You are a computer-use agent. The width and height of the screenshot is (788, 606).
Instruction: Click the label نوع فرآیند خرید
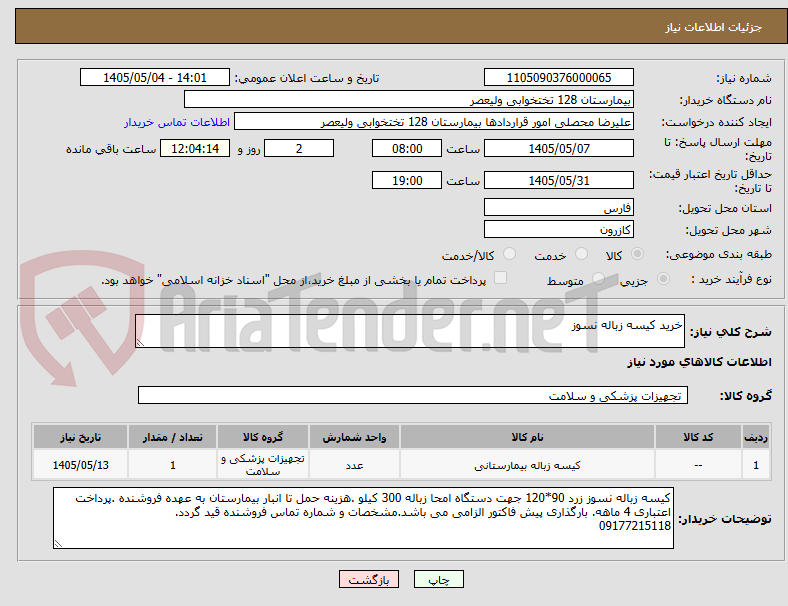click(732, 279)
